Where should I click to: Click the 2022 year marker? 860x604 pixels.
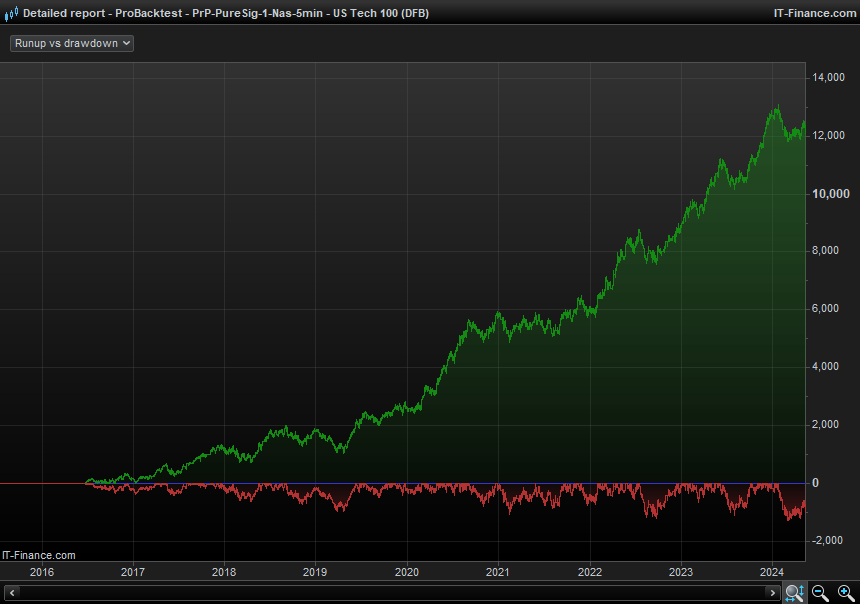coord(589,572)
